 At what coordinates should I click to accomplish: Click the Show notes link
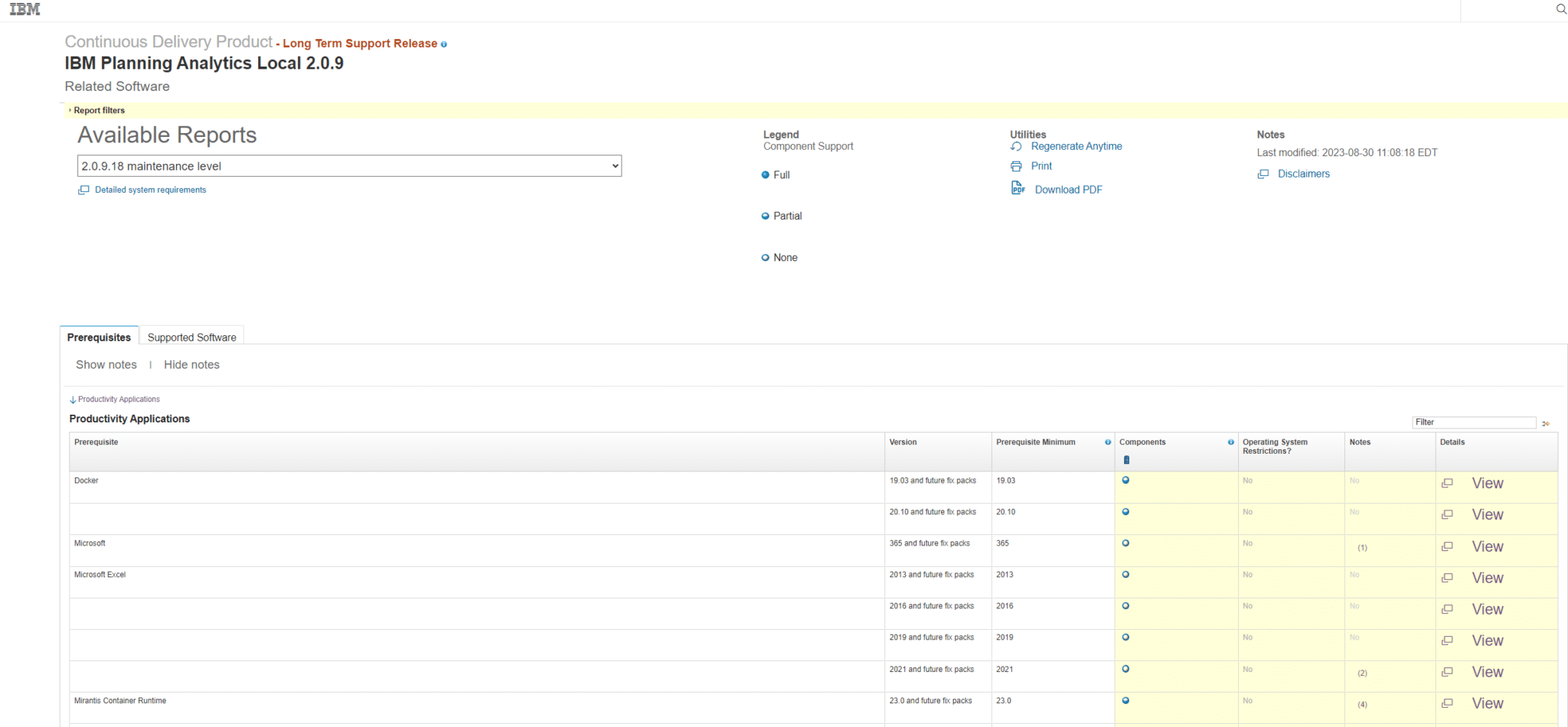[106, 364]
